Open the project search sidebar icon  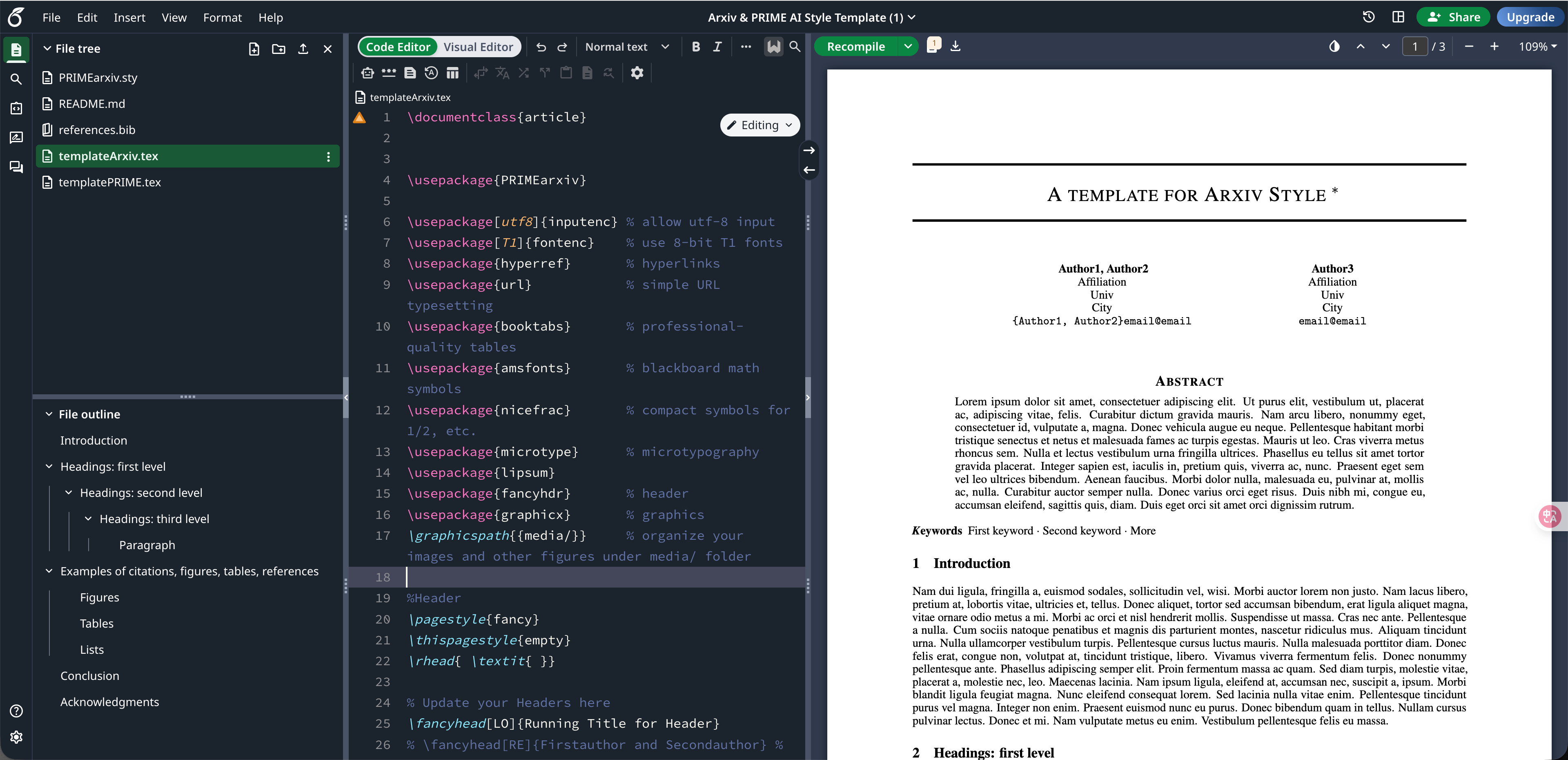[x=16, y=79]
